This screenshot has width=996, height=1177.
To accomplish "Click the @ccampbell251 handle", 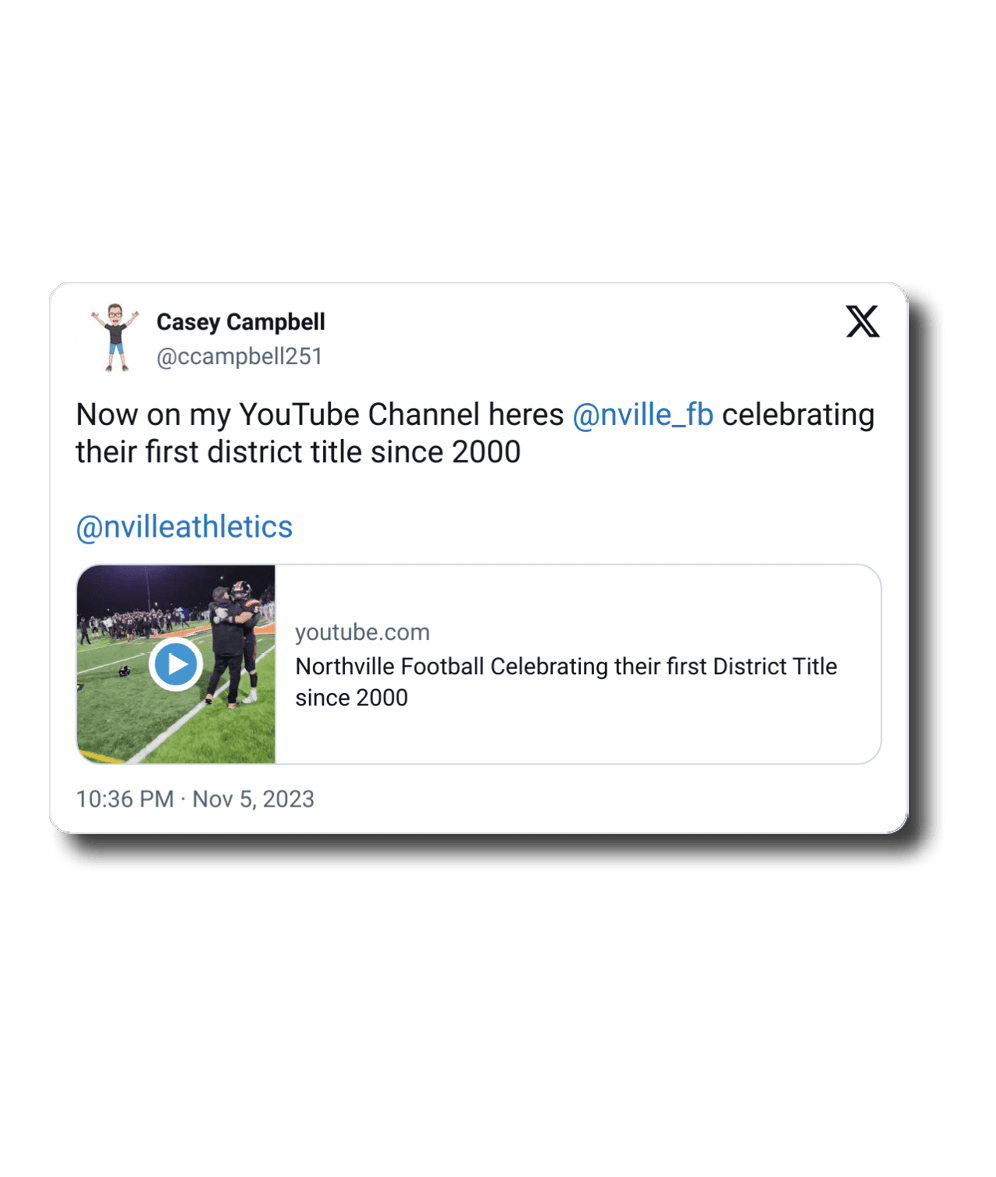I will pos(240,357).
